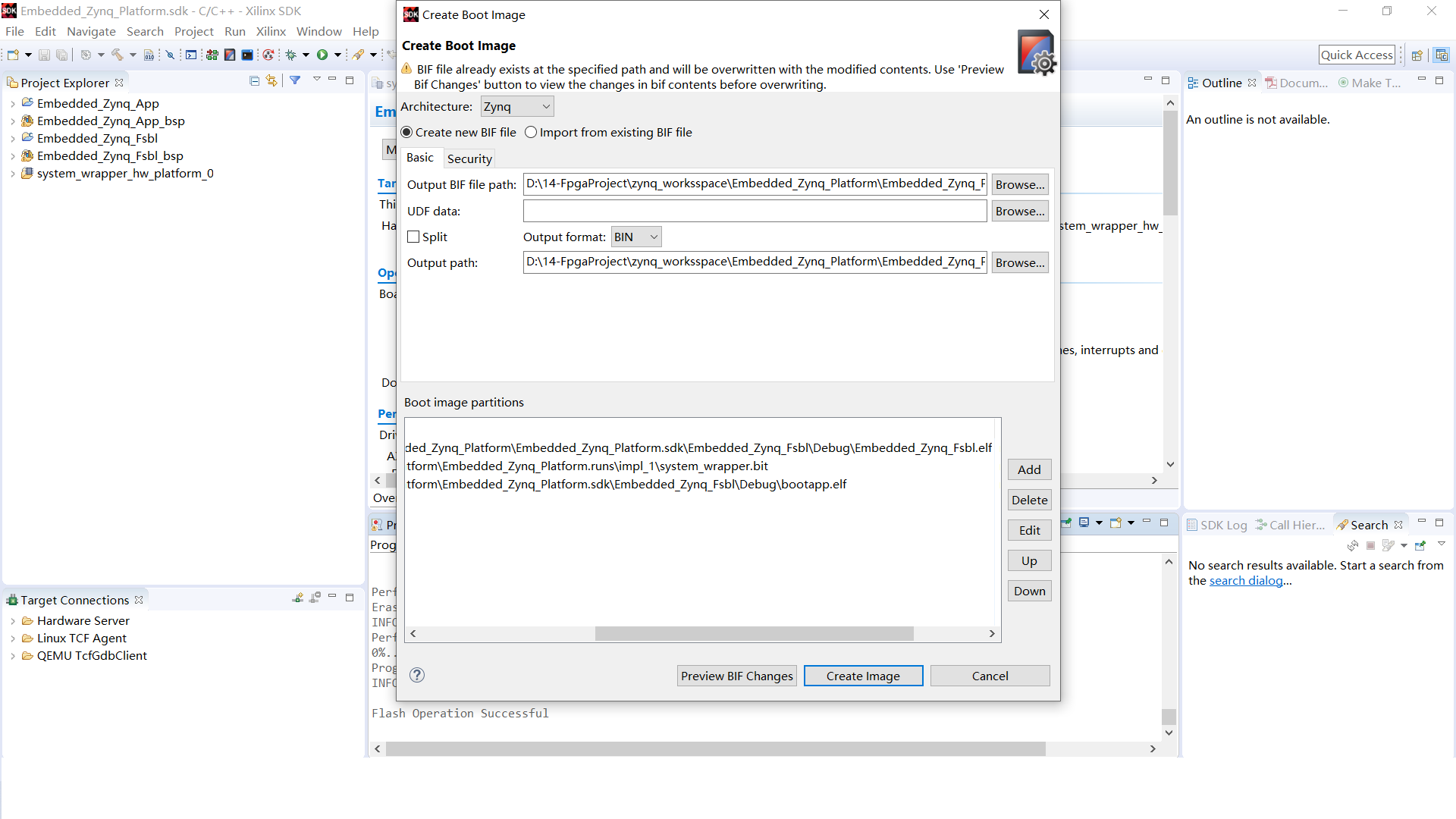The width and height of the screenshot is (1456, 819).
Task: Click the Down reorder button
Action: pos(1029,591)
